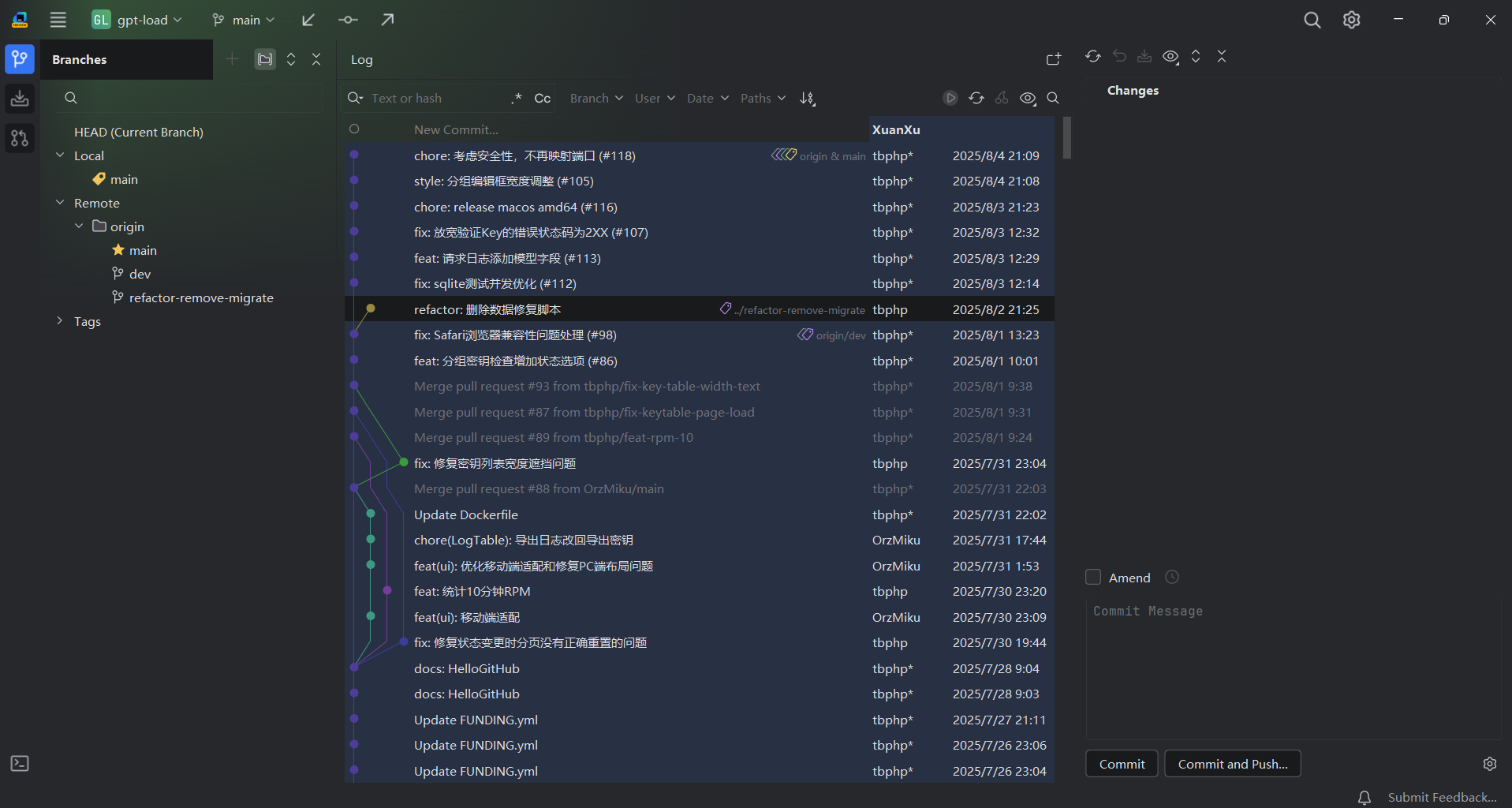Refresh the Changes panel

point(1092,56)
